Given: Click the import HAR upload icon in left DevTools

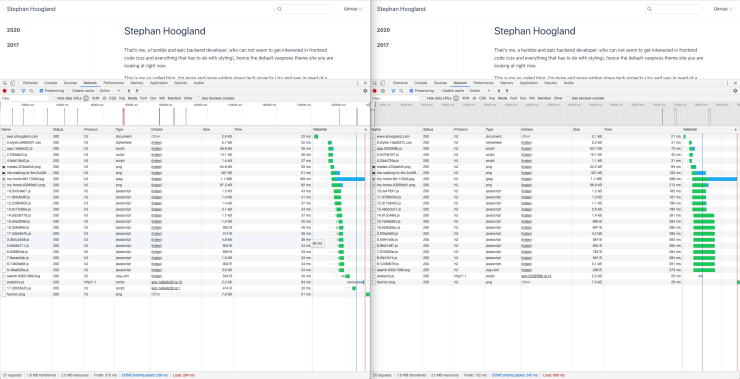Looking at the screenshot, I should (129, 91).
